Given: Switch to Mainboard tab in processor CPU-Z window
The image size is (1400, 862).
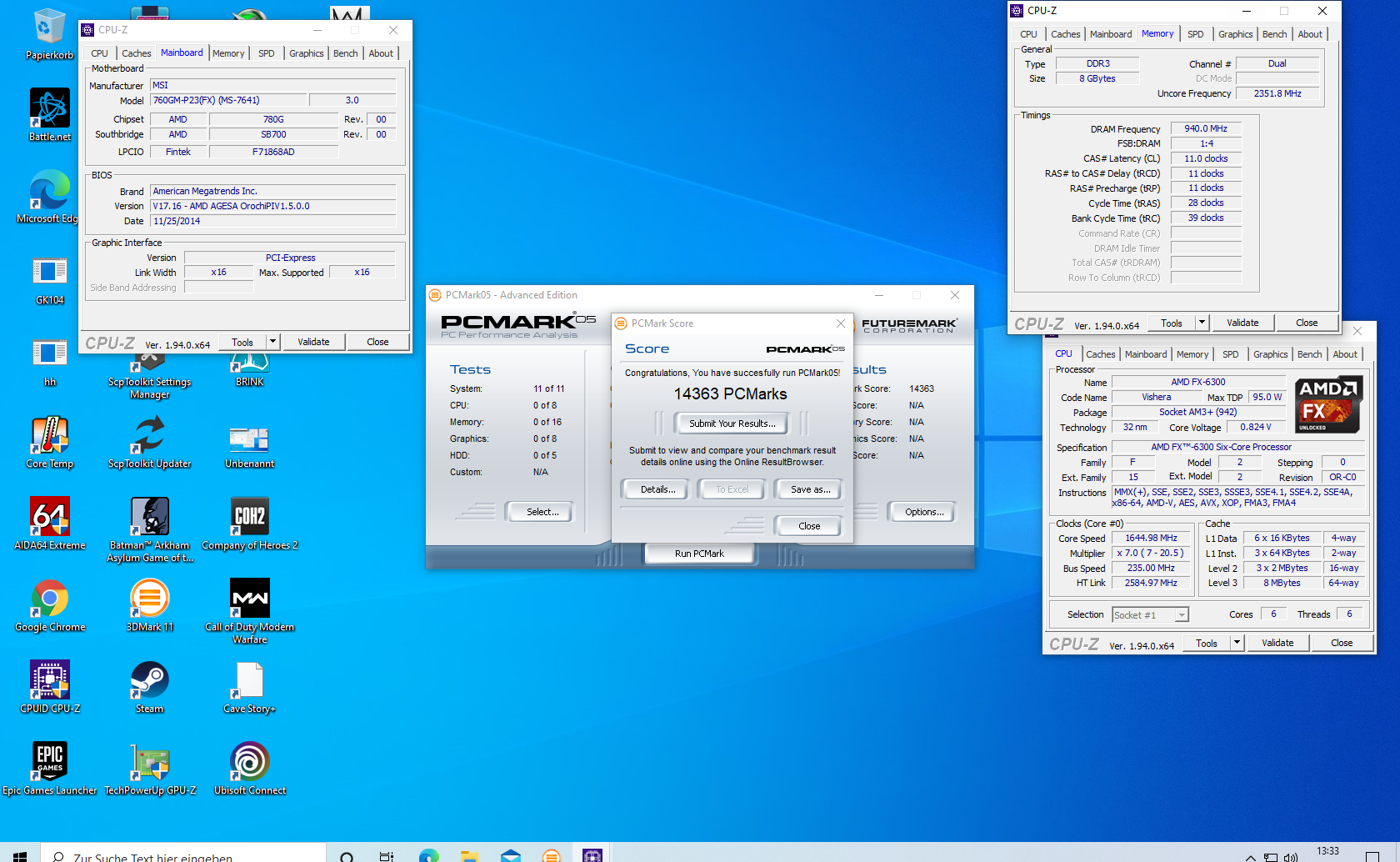Looking at the screenshot, I should pyautogui.click(x=1145, y=354).
